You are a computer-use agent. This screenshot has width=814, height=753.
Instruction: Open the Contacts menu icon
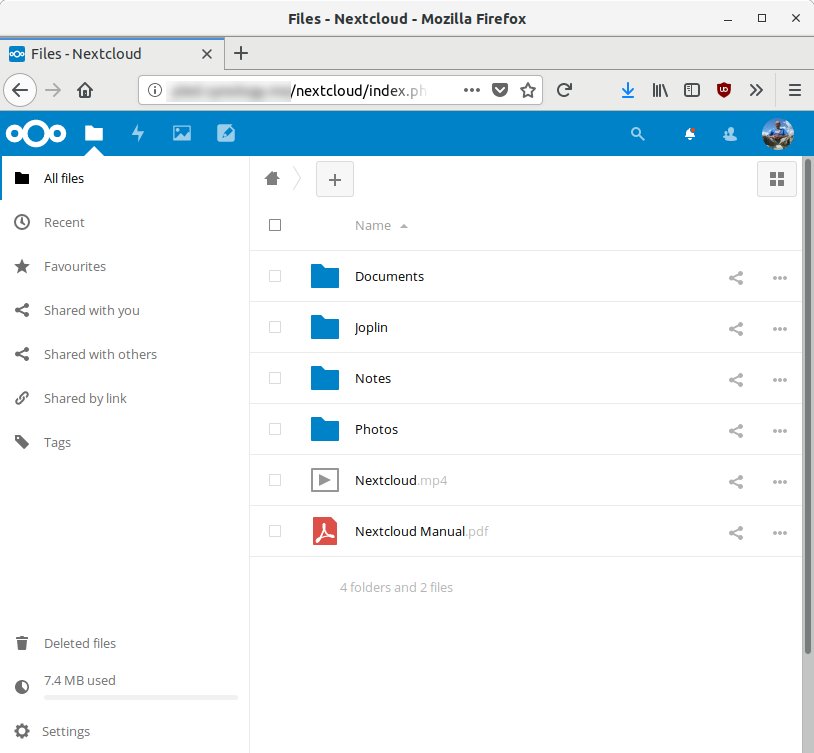pyautogui.click(x=730, y=134)
